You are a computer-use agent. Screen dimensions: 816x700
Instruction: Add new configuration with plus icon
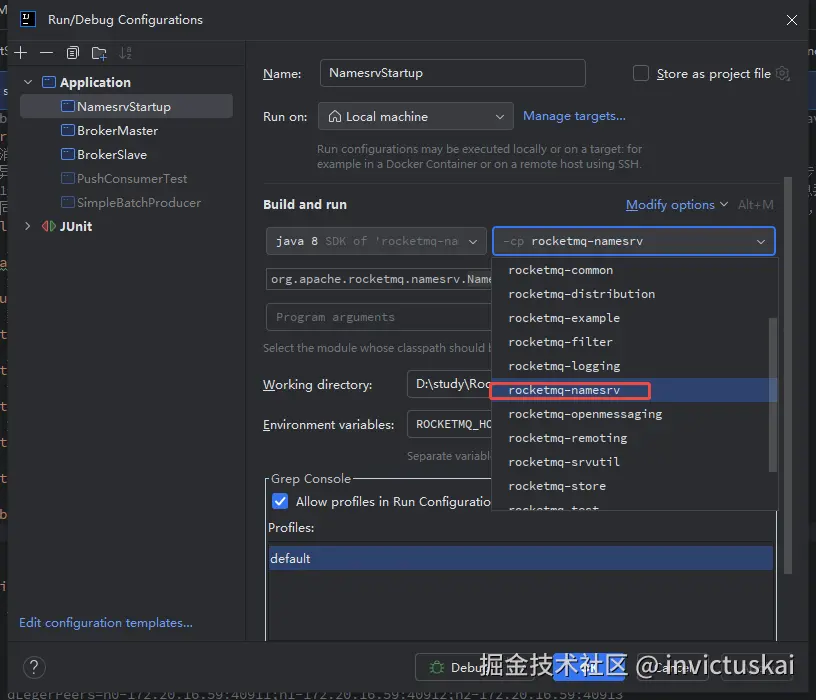21,53
